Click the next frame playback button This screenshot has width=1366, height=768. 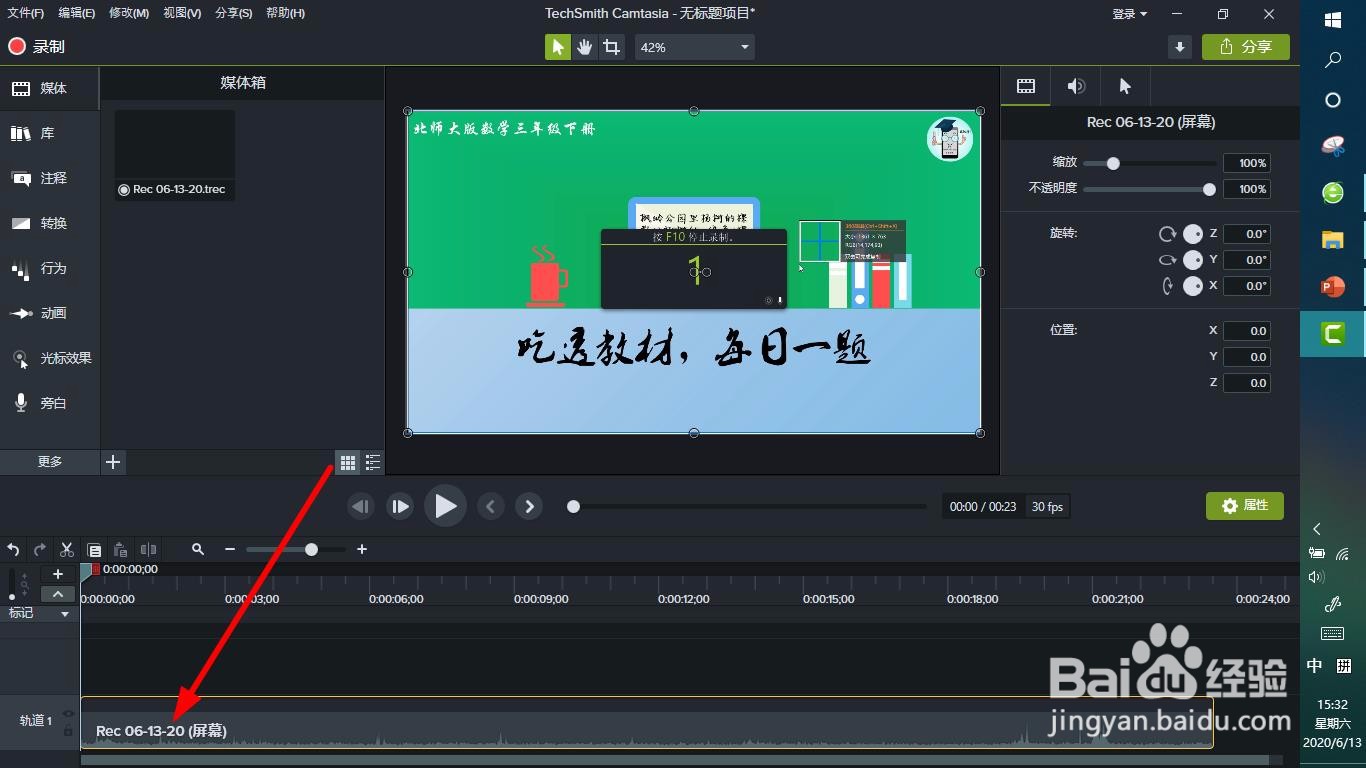400,506
